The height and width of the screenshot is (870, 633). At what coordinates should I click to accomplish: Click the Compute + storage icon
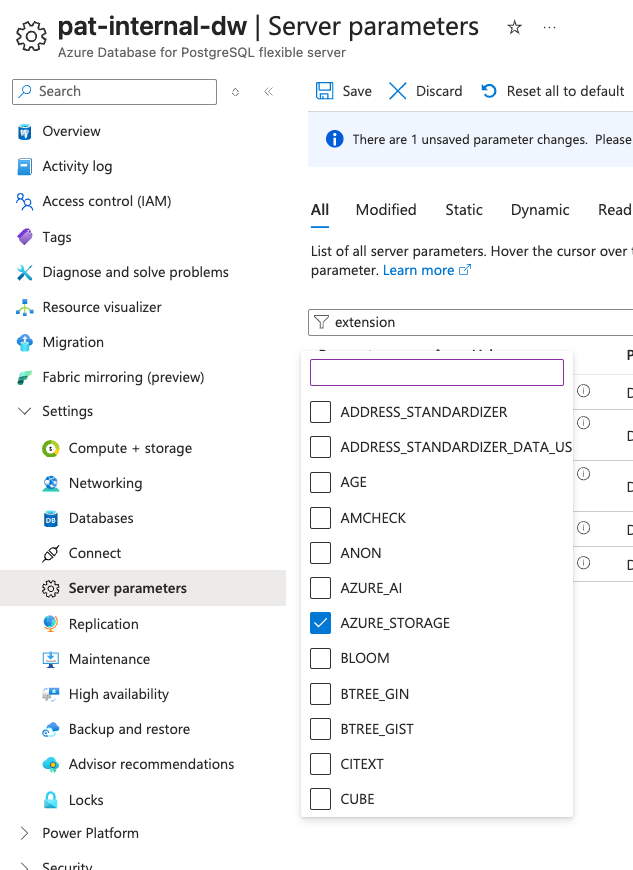pos(50,448)
